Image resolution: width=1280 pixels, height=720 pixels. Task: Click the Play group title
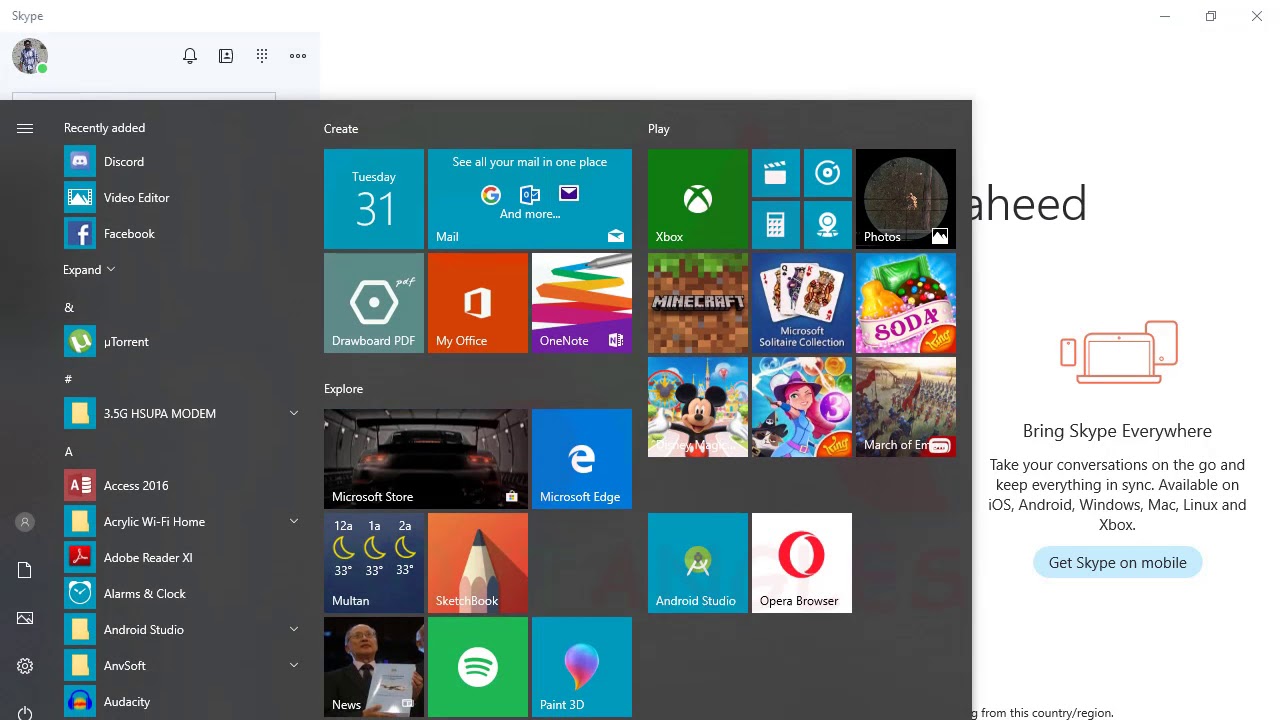659,129
